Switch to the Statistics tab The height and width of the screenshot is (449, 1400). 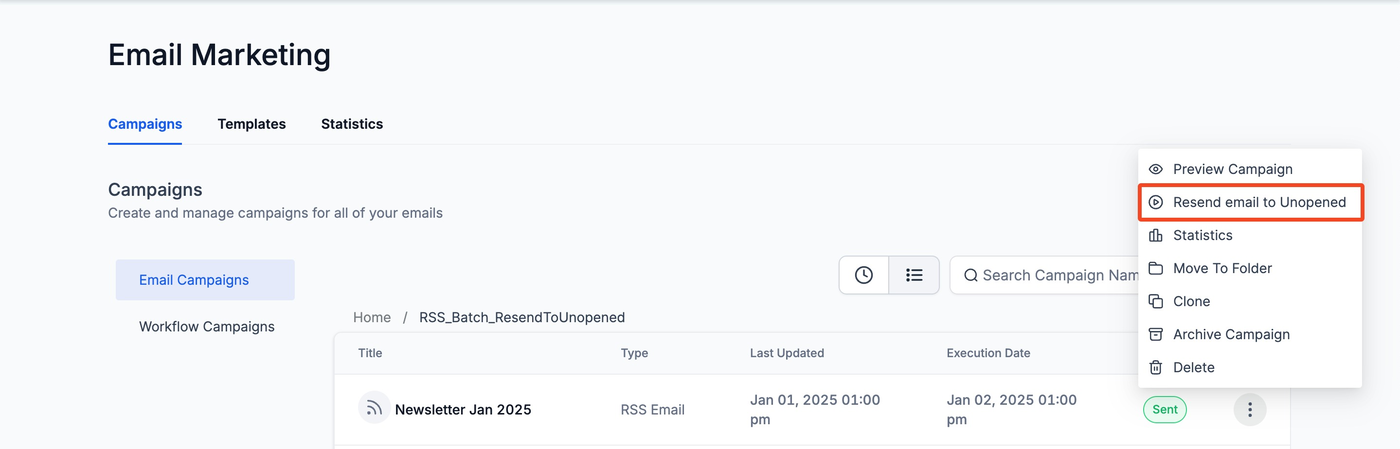(352, 124)
